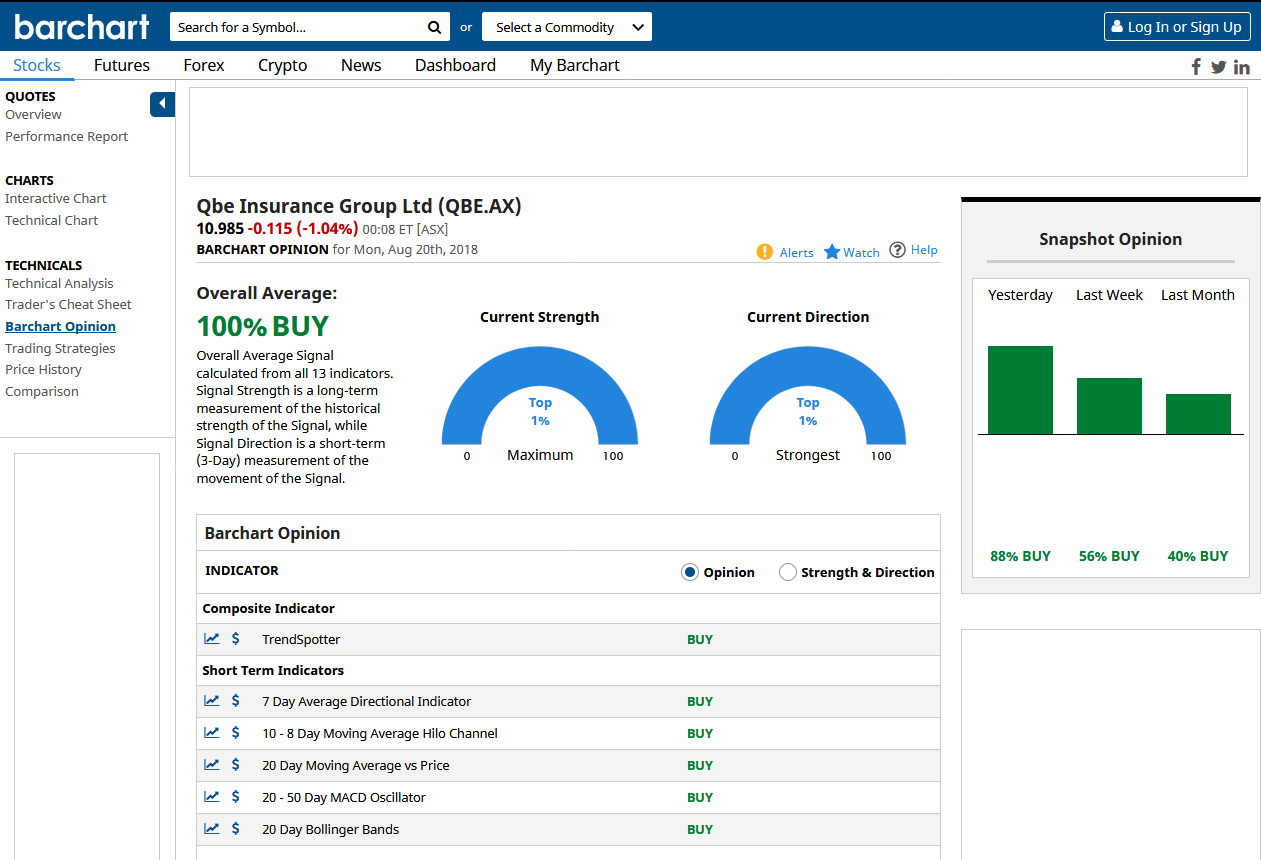The image size is (1261, 860).
Task: Open the Technical Analysis link
Action: point(59,283)
